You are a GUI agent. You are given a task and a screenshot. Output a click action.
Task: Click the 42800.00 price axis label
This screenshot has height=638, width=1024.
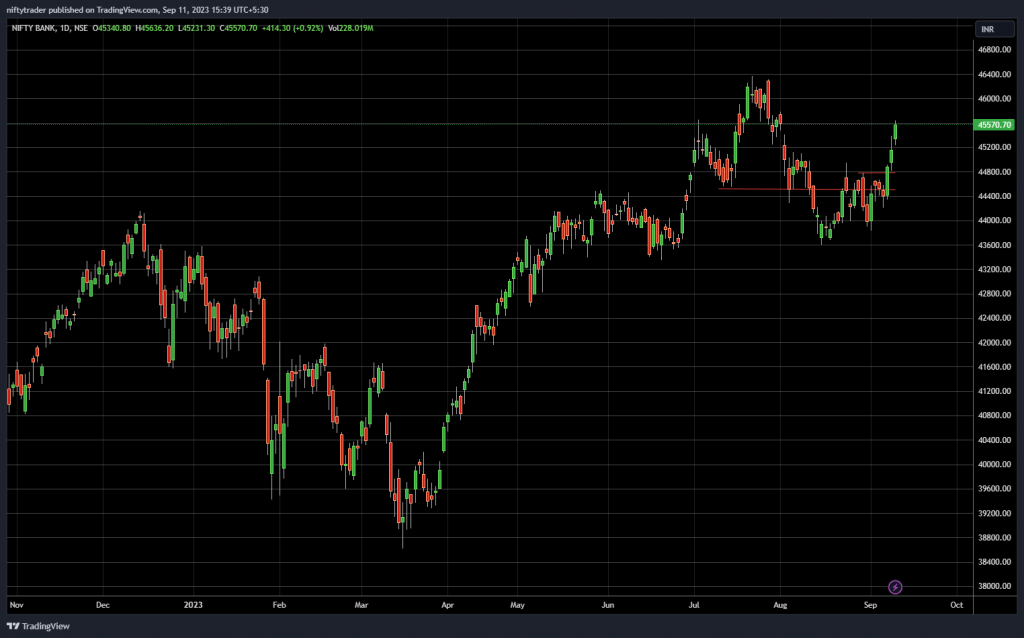(994, 294)
